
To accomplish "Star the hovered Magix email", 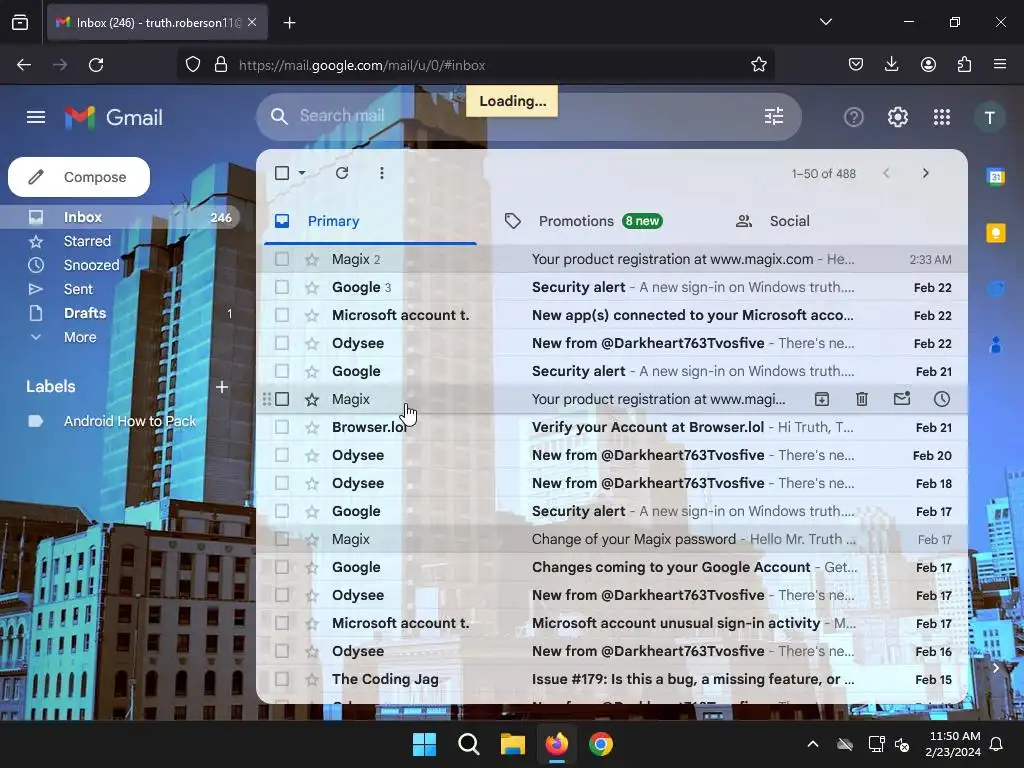I will 312,399.
